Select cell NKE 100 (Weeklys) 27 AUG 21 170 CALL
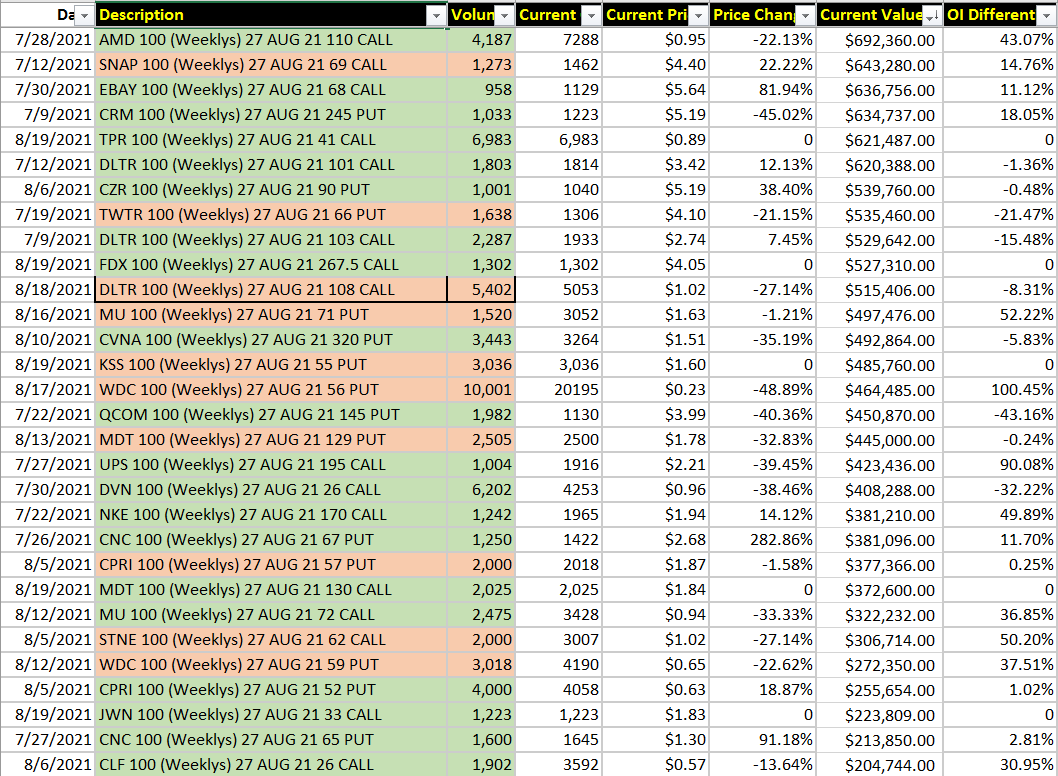This screenshot has height=776, width=1058. (x=271, y=514)
